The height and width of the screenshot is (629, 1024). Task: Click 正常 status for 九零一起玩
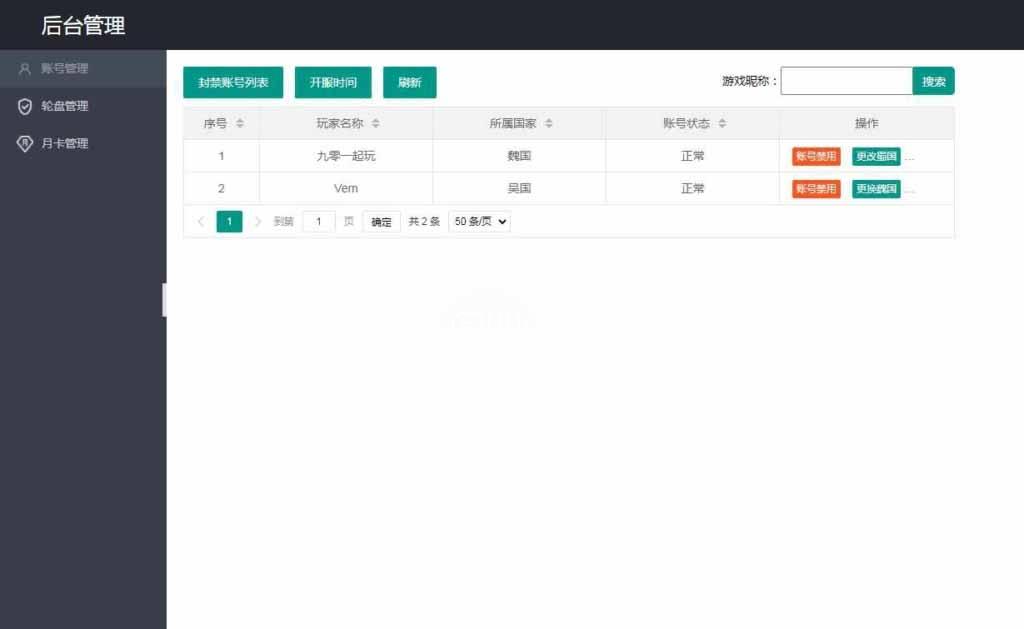(x=693, y=156)
